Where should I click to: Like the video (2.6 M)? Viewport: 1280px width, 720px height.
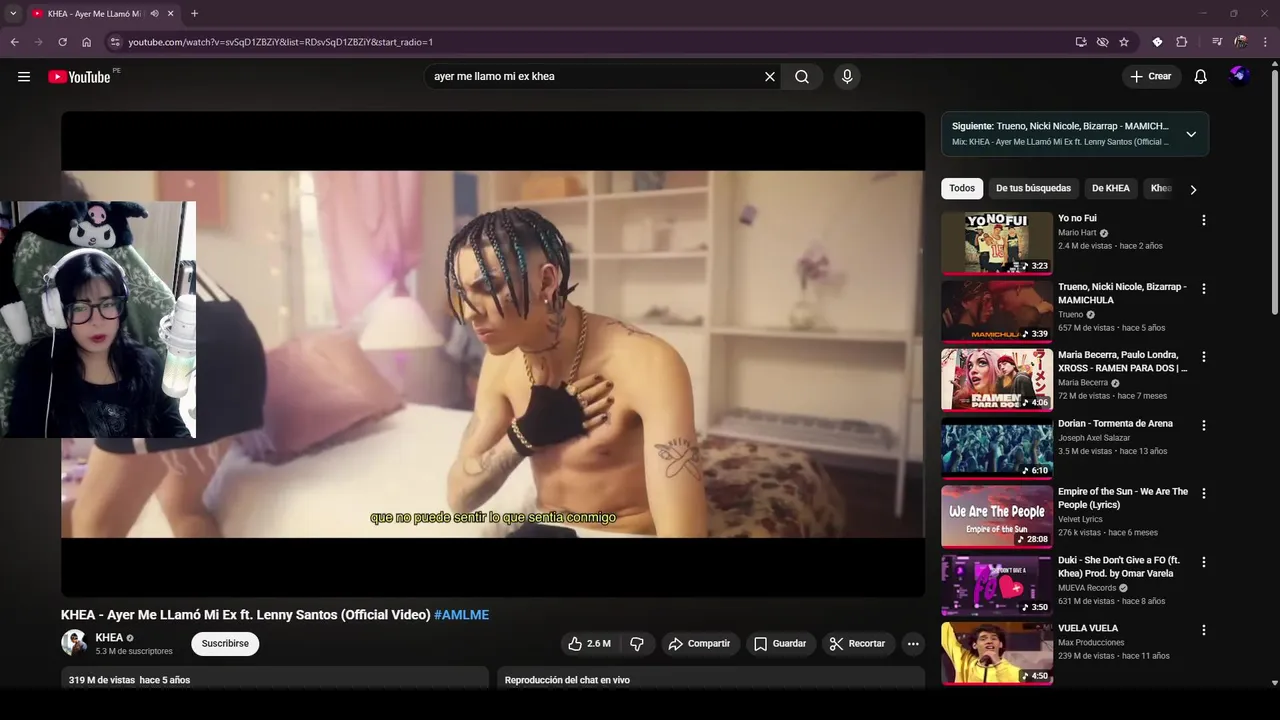(589, 644)
